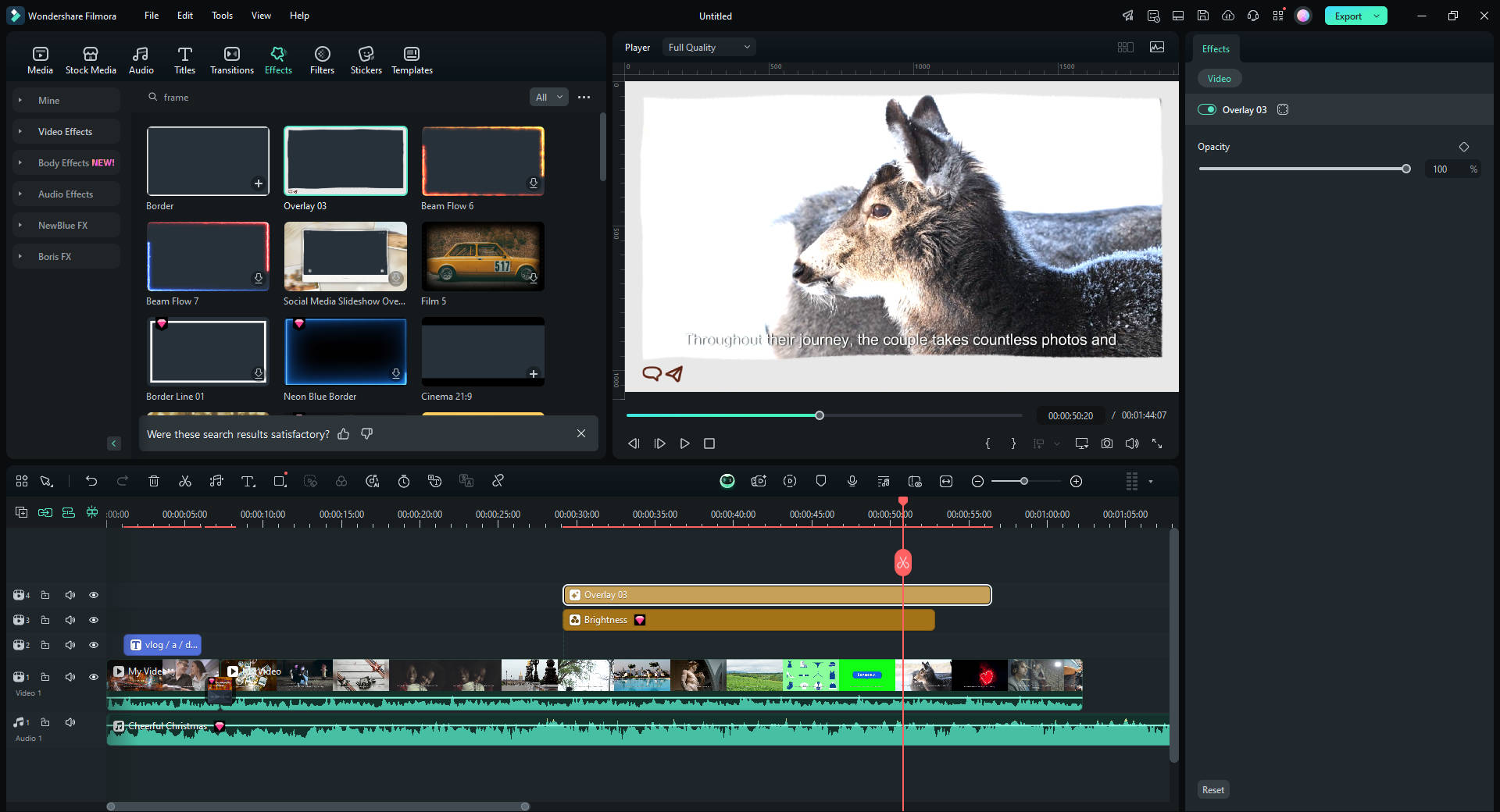Open the Tools menu
1500x812 pixels.
(222, 16)
